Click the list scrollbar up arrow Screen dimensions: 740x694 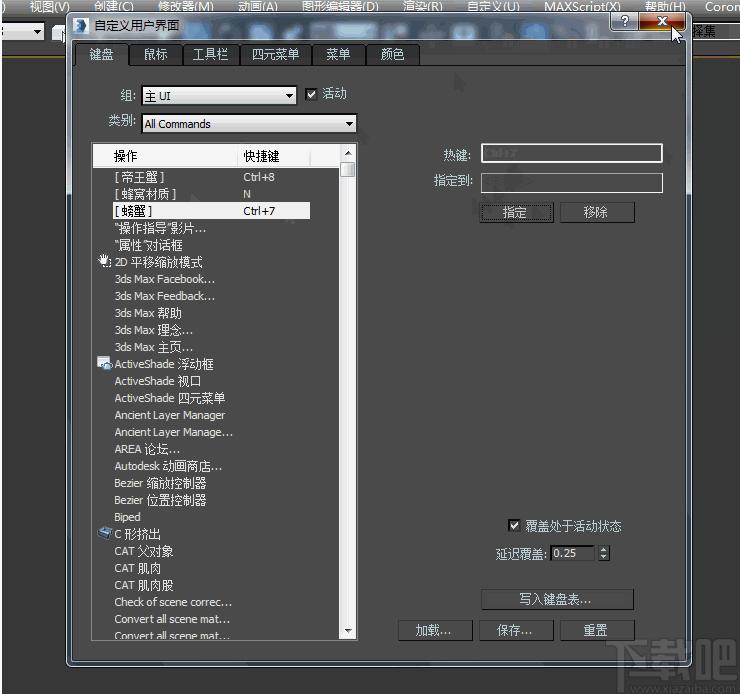point(348,153)
